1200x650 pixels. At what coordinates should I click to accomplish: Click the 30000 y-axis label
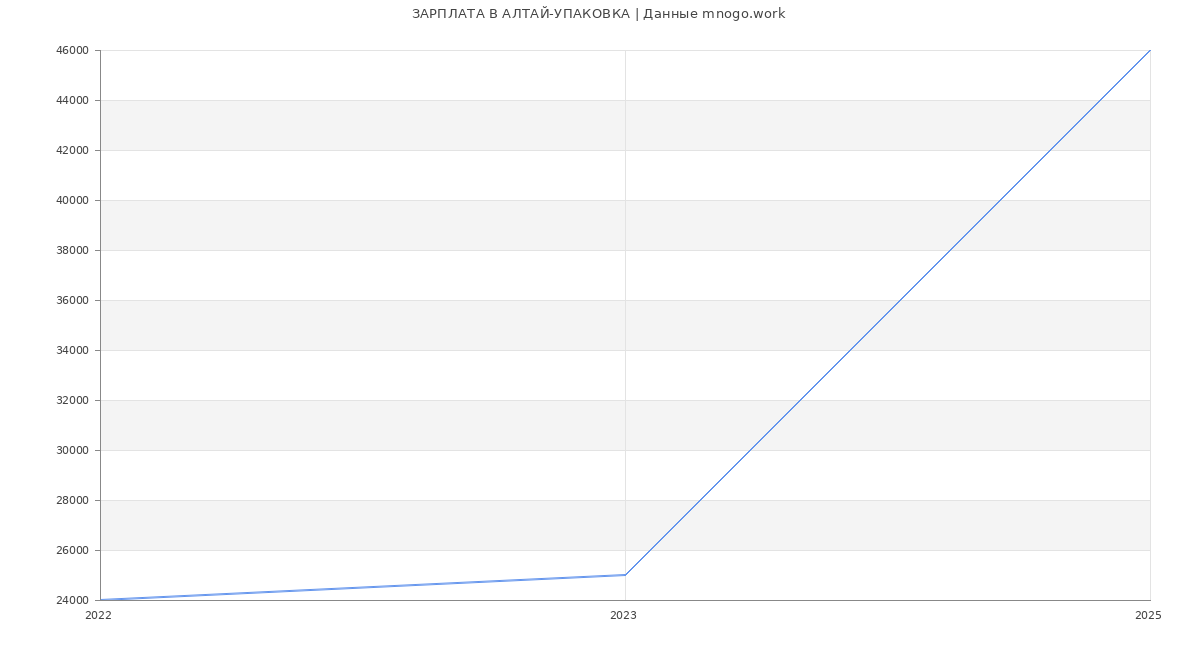72,450
